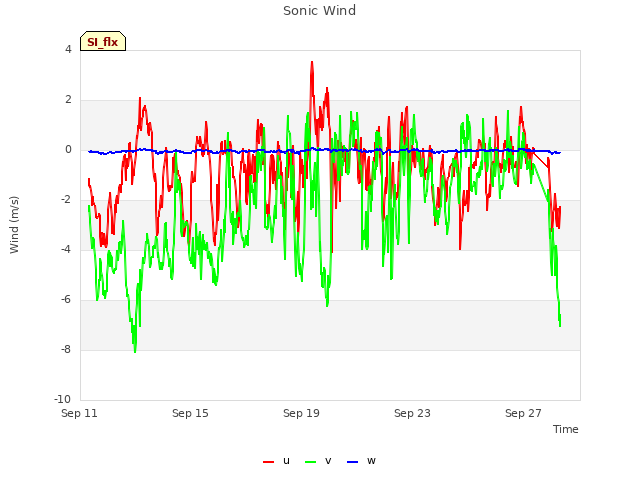The image size is (640, 480).
Task: Click the Wind (m/s) axis title
Action: click(14, 225)
